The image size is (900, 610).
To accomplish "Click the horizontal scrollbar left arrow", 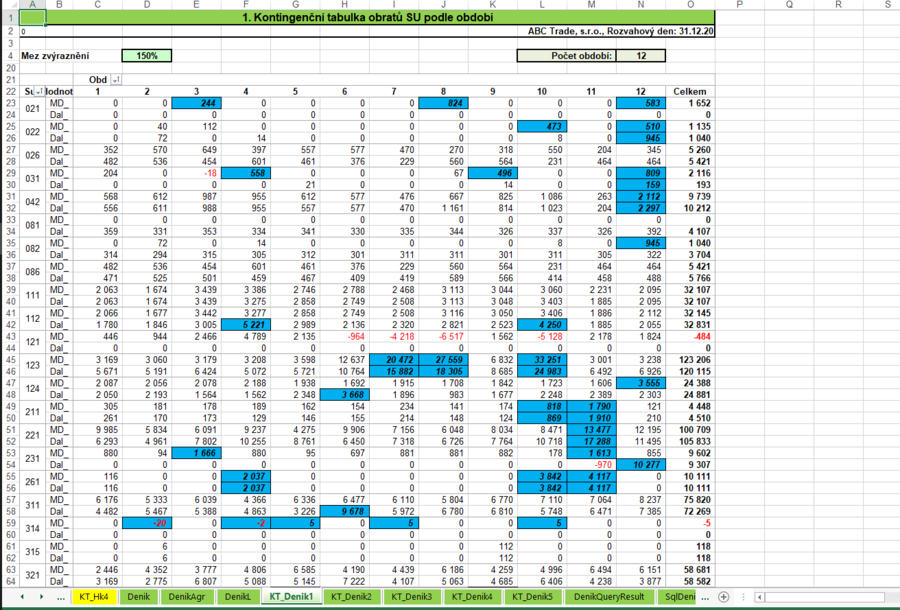I will [x=761, y=597].
